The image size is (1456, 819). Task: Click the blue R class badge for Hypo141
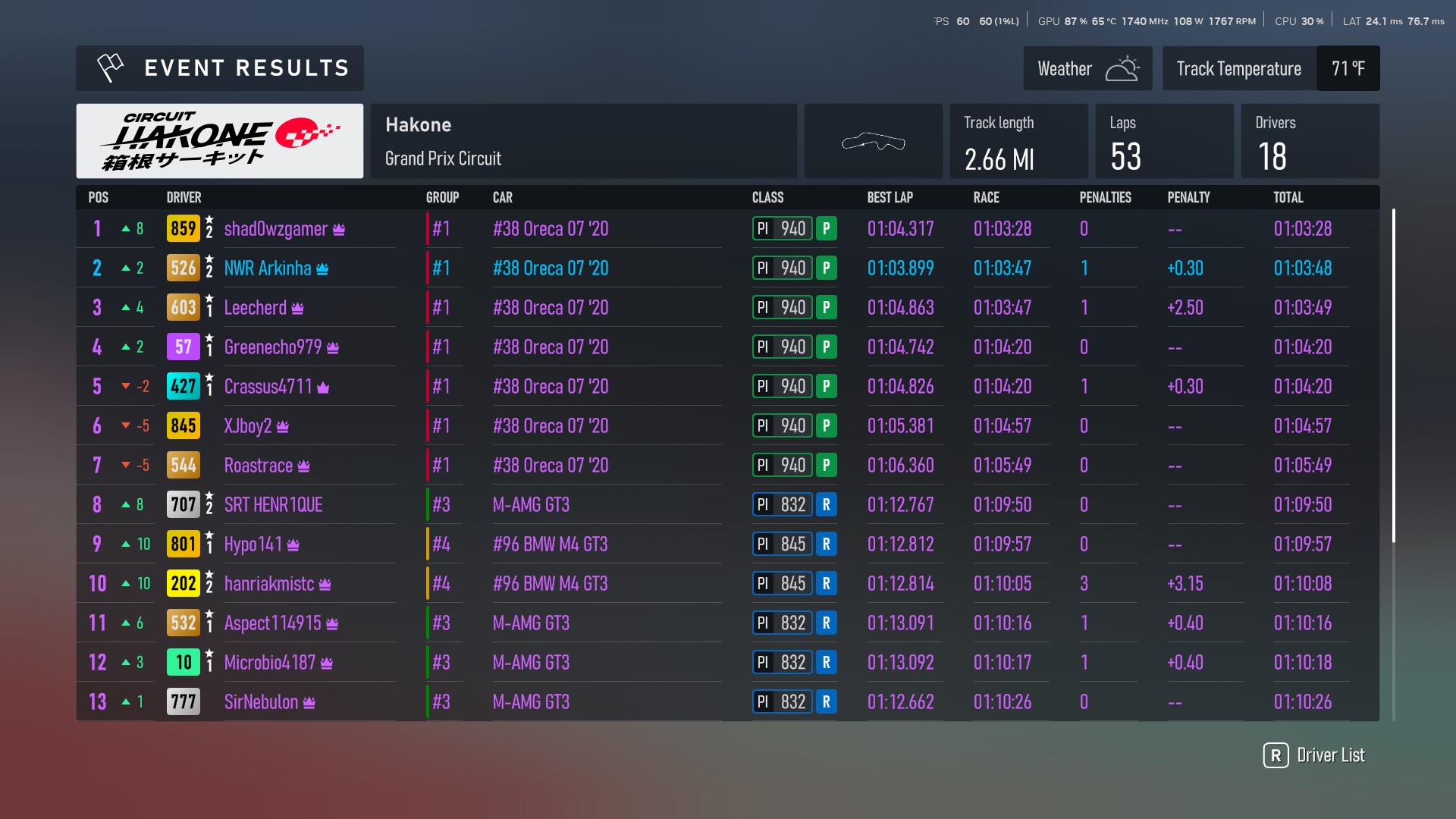pos(826,544)
